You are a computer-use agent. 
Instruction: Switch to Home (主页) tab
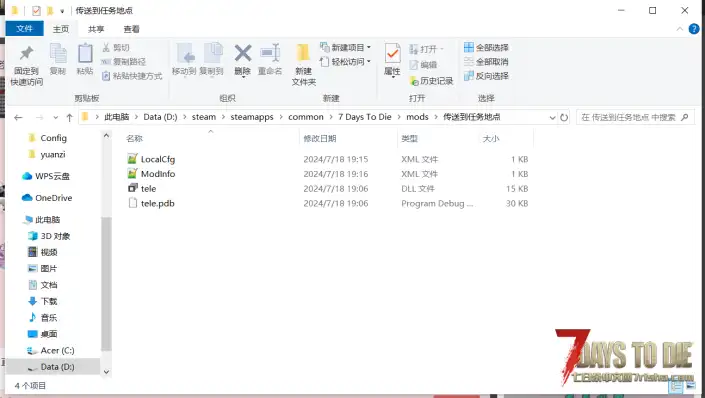pos(61,29)
